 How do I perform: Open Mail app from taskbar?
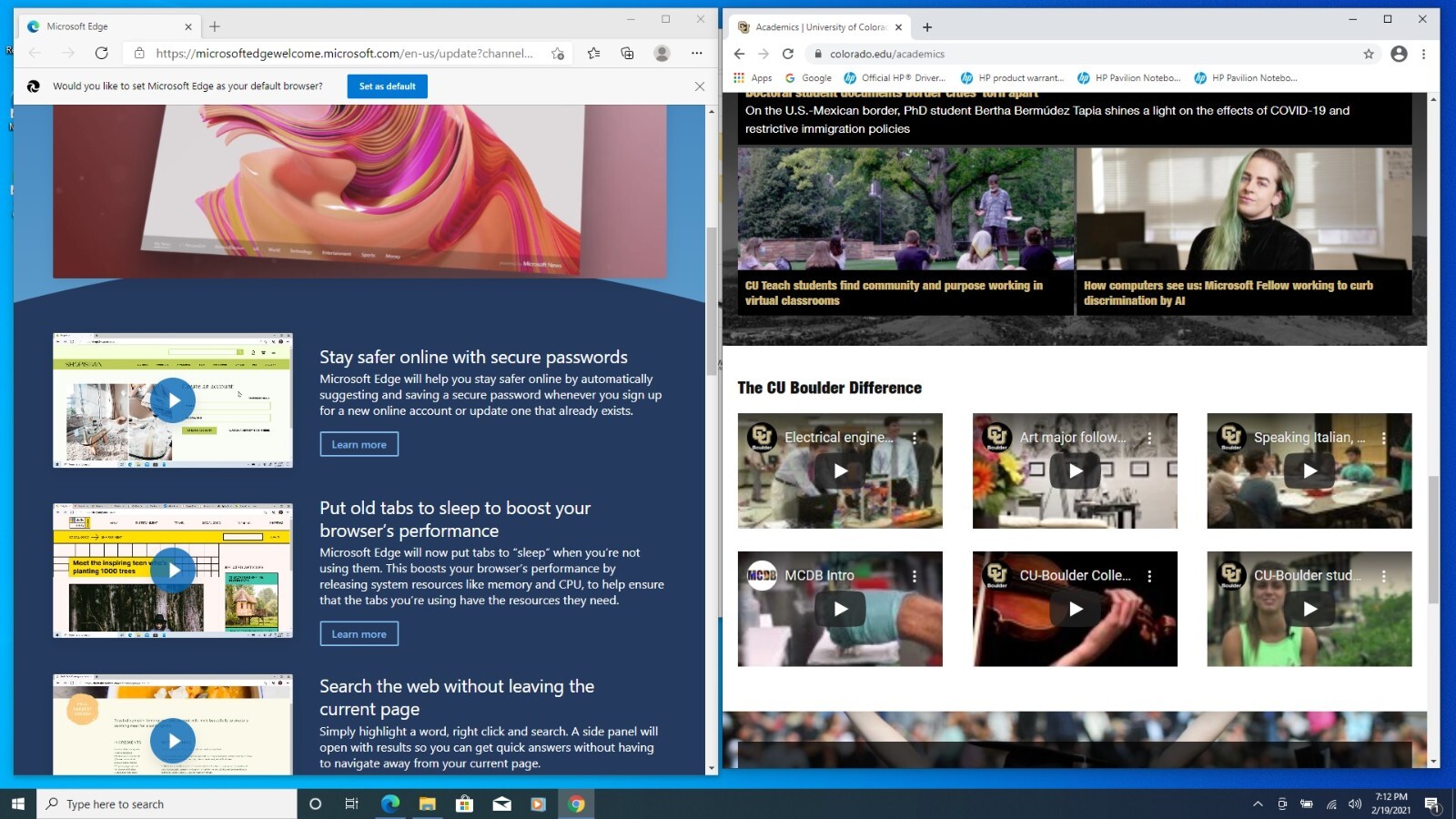coord(501,804)
